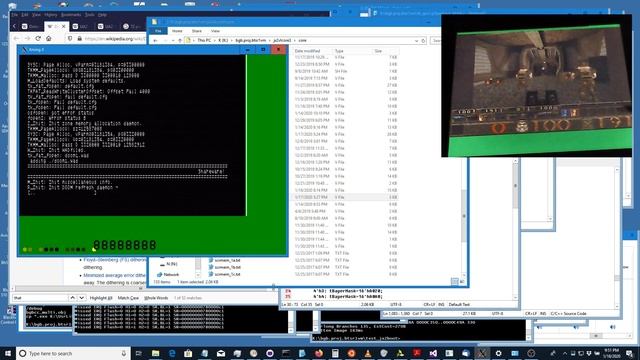This screenshot has height=360, width=640.
Task: Open the Firefox Bookmarks menu
Action: click(x=71, y=15)
